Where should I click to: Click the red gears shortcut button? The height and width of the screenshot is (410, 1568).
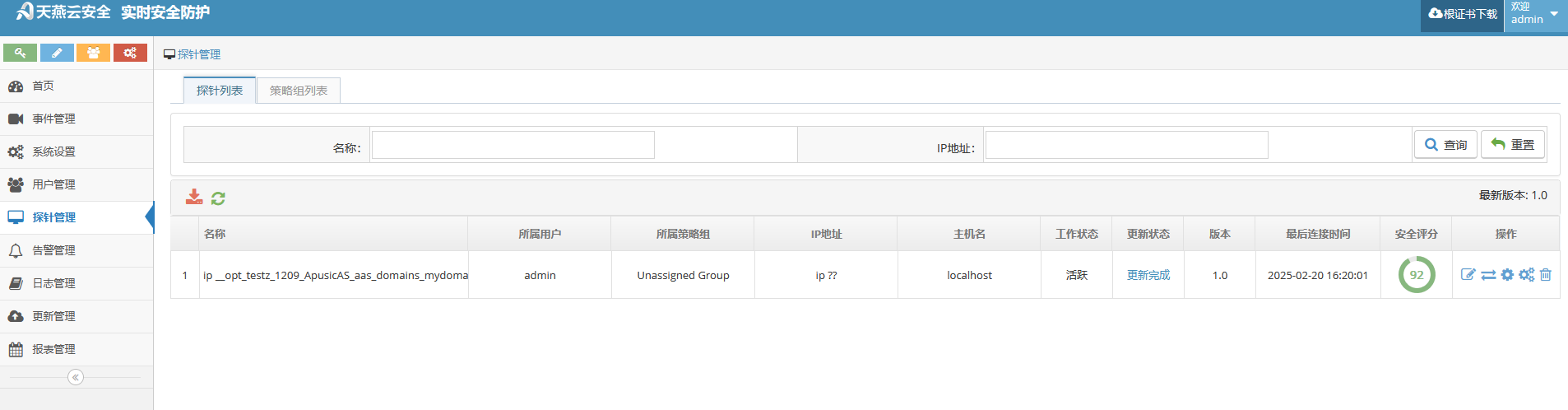(x=130, y=53)
